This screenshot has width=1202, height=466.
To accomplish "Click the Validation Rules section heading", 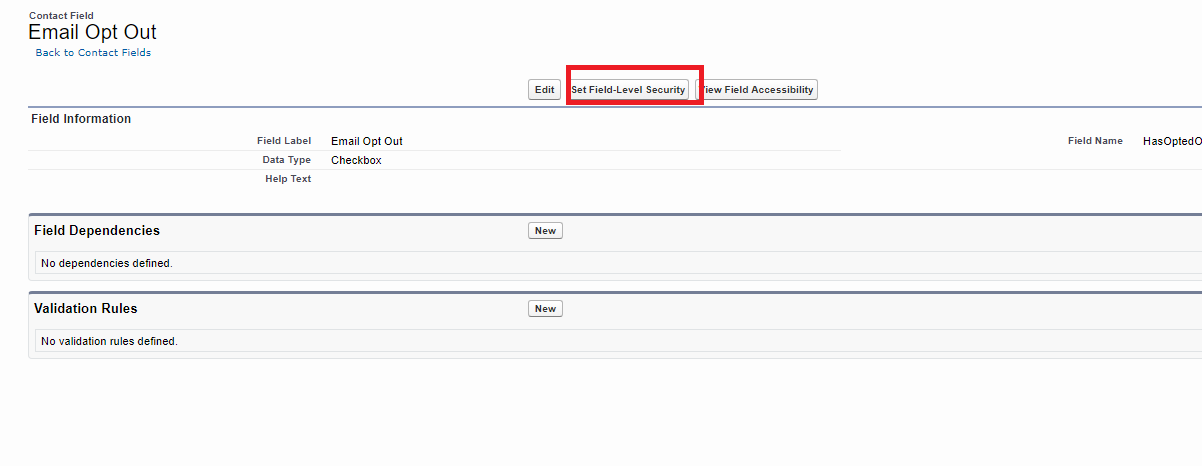I will click(x=86, y=309).
